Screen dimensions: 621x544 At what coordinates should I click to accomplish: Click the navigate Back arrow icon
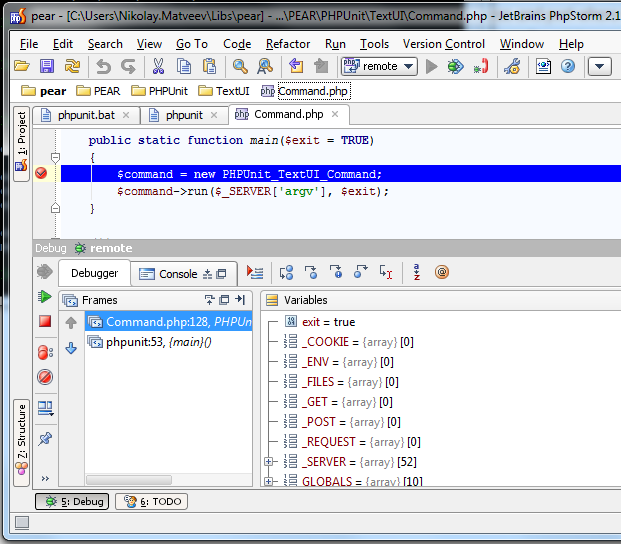(296, 66)
